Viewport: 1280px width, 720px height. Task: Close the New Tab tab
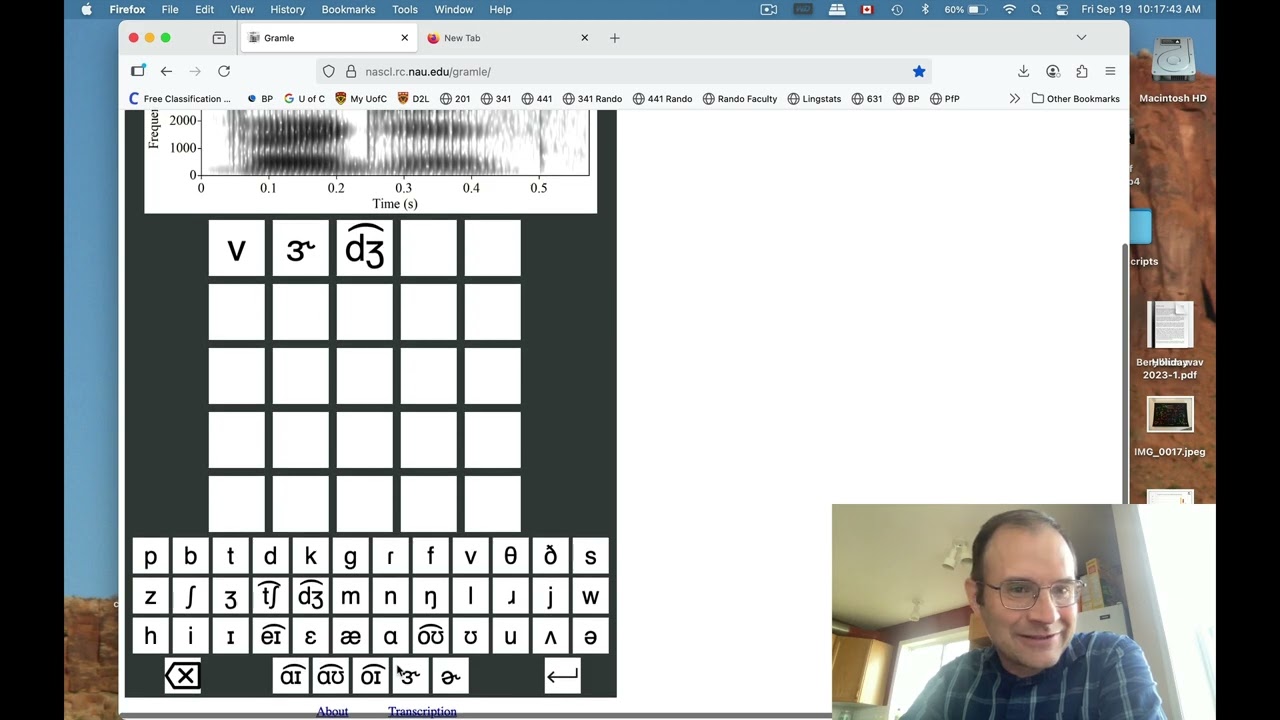pos(584,38)
